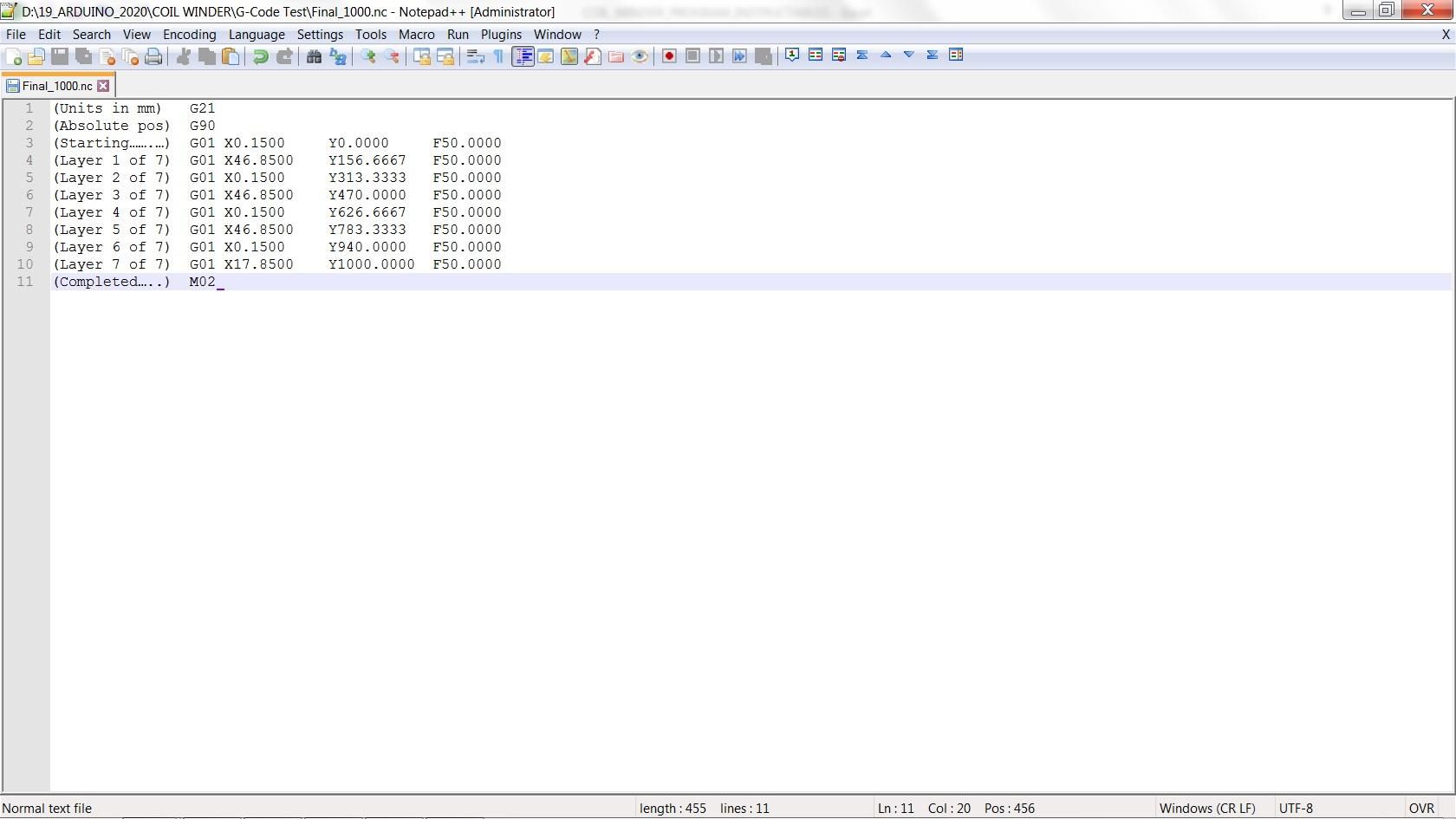The width and height of the screenshot is (1456, 819).
Task: Click the Close document toolbar icon
Action: 107,56
